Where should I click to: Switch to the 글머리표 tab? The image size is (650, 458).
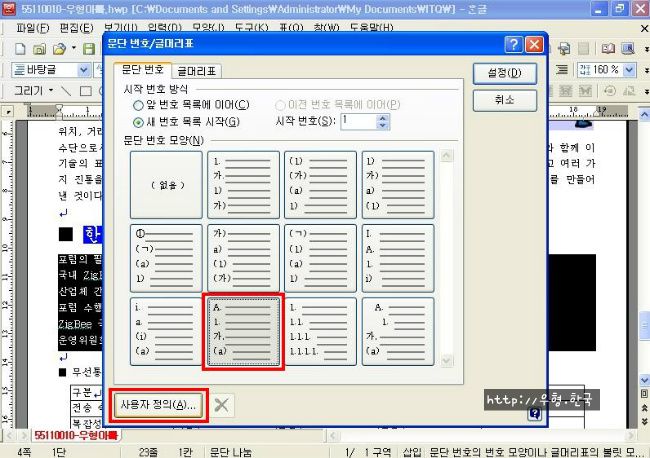197,71
